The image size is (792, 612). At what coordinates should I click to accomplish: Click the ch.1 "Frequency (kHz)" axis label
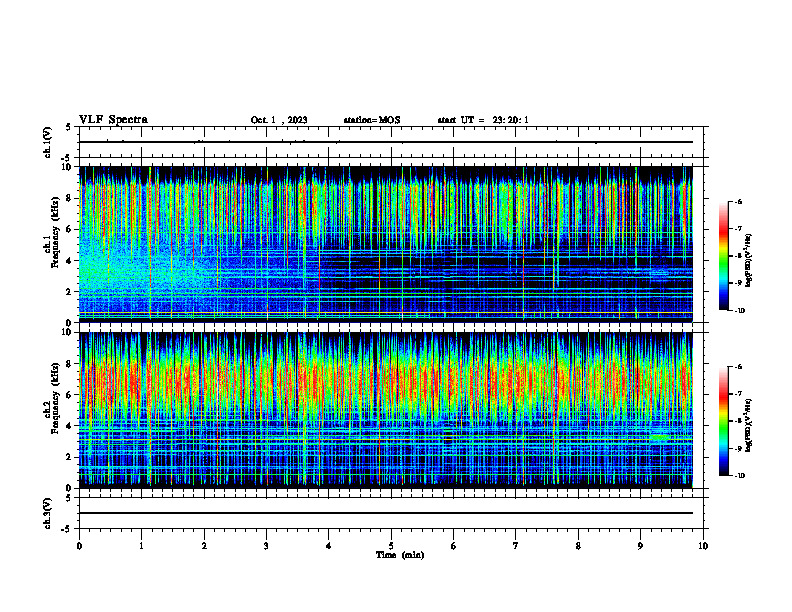[55, 233]
